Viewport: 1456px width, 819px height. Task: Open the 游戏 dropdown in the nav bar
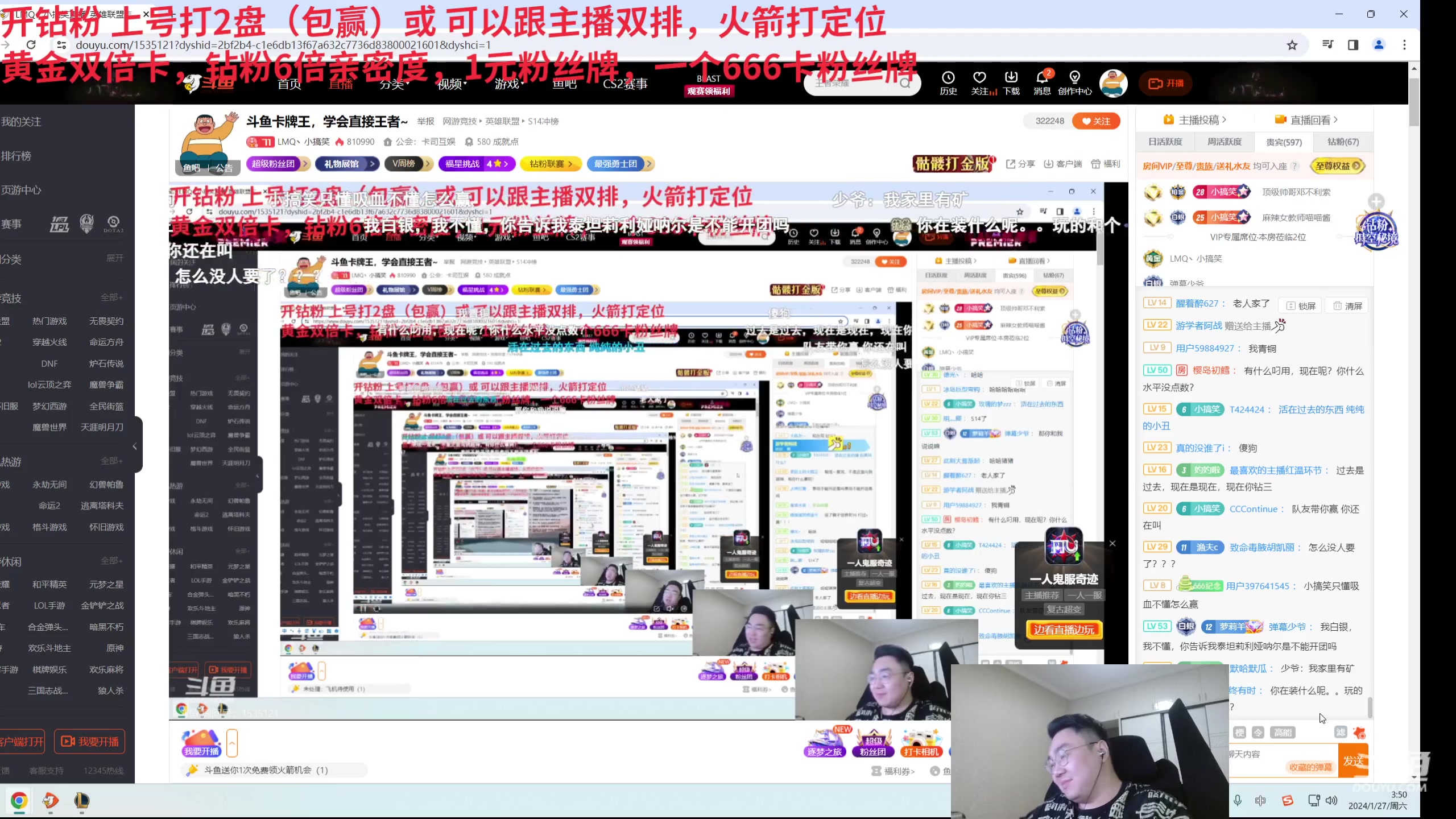(510, 84)
